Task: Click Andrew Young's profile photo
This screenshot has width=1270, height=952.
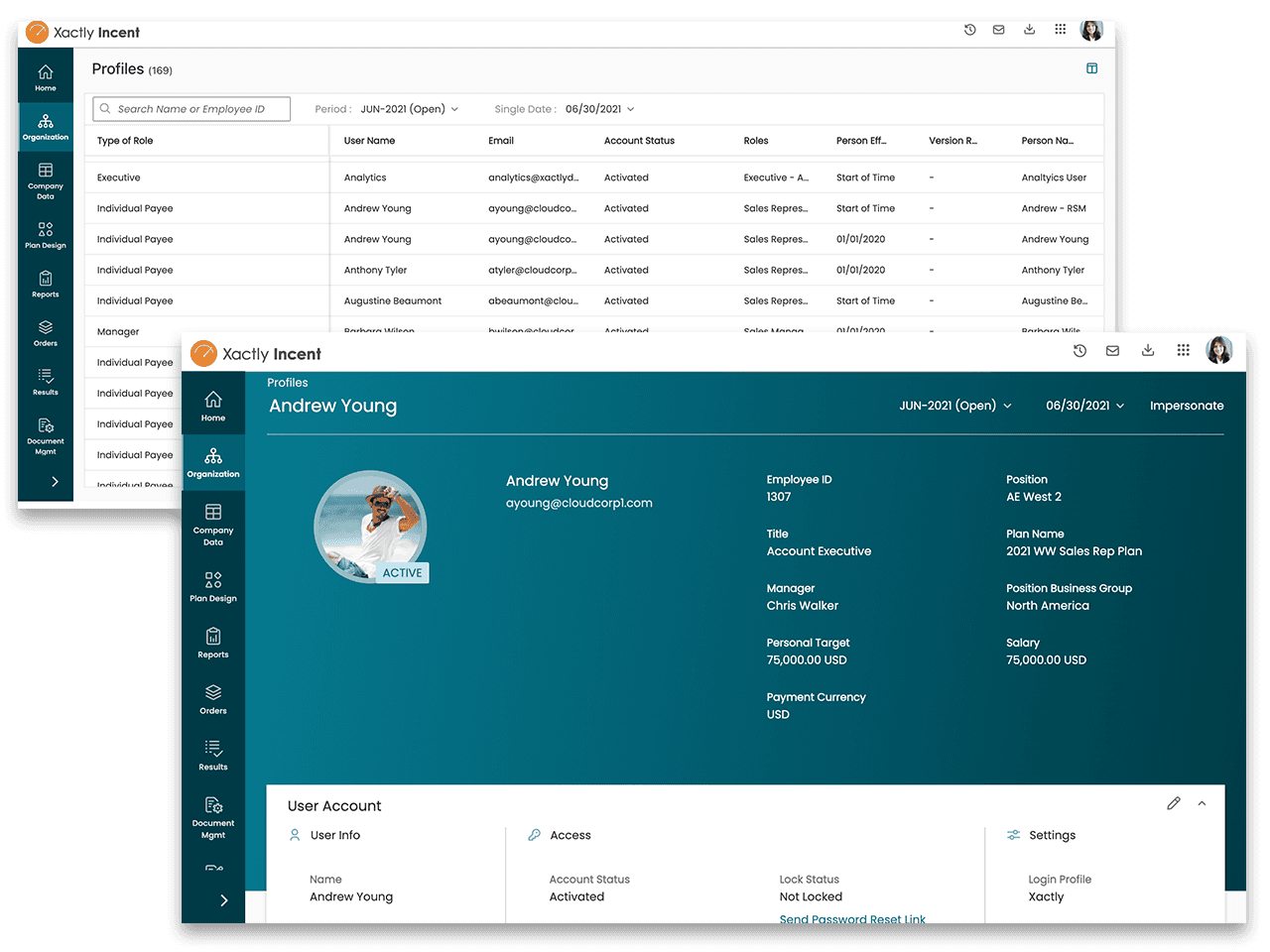Action: point(371,527)
